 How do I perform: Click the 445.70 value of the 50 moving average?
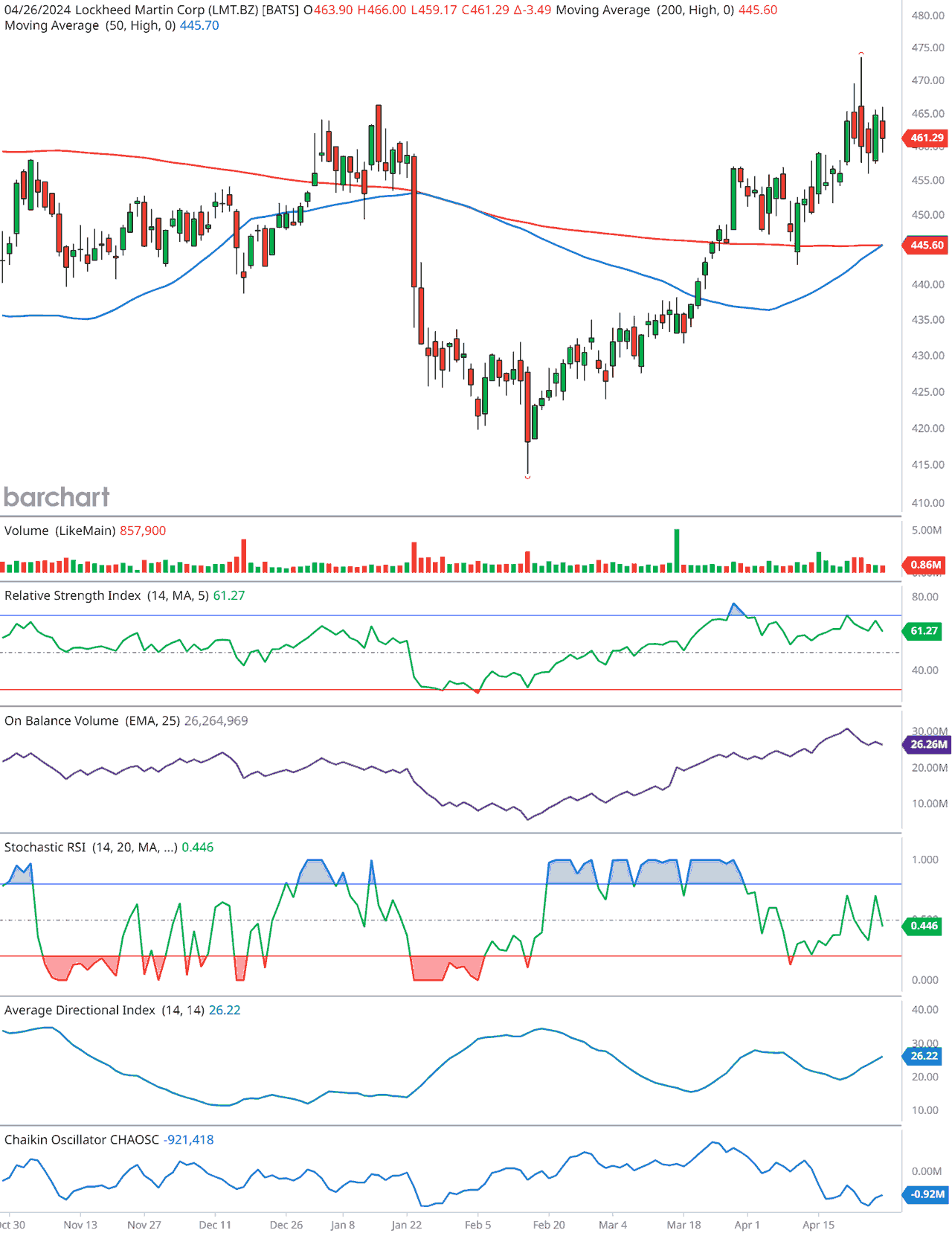click(199, 25)
